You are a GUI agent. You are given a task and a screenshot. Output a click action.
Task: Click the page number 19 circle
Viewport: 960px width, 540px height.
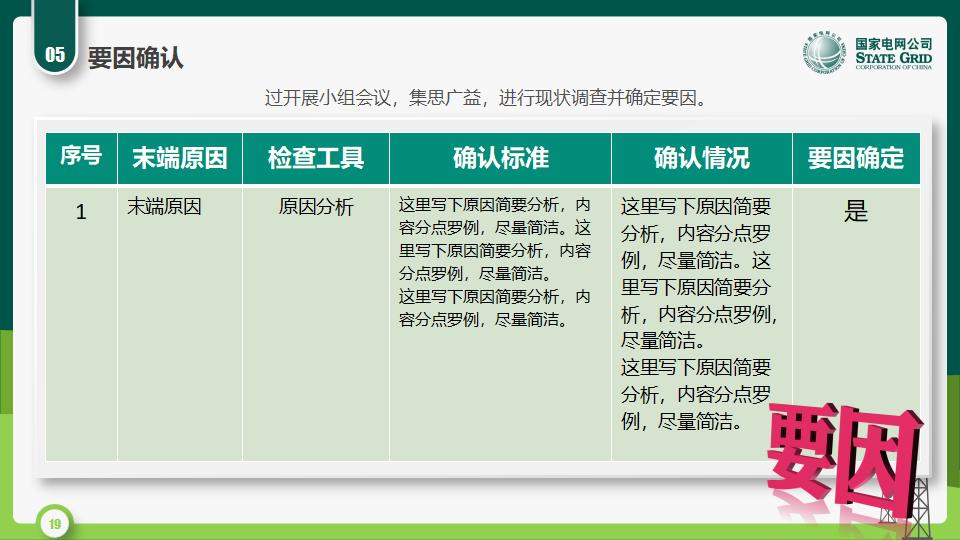(x=55, y=523)
